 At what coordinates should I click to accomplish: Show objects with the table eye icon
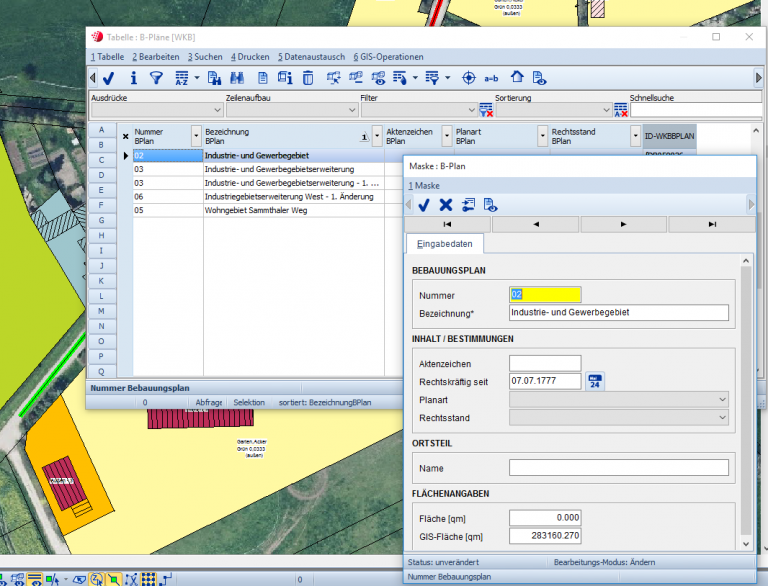378,78
